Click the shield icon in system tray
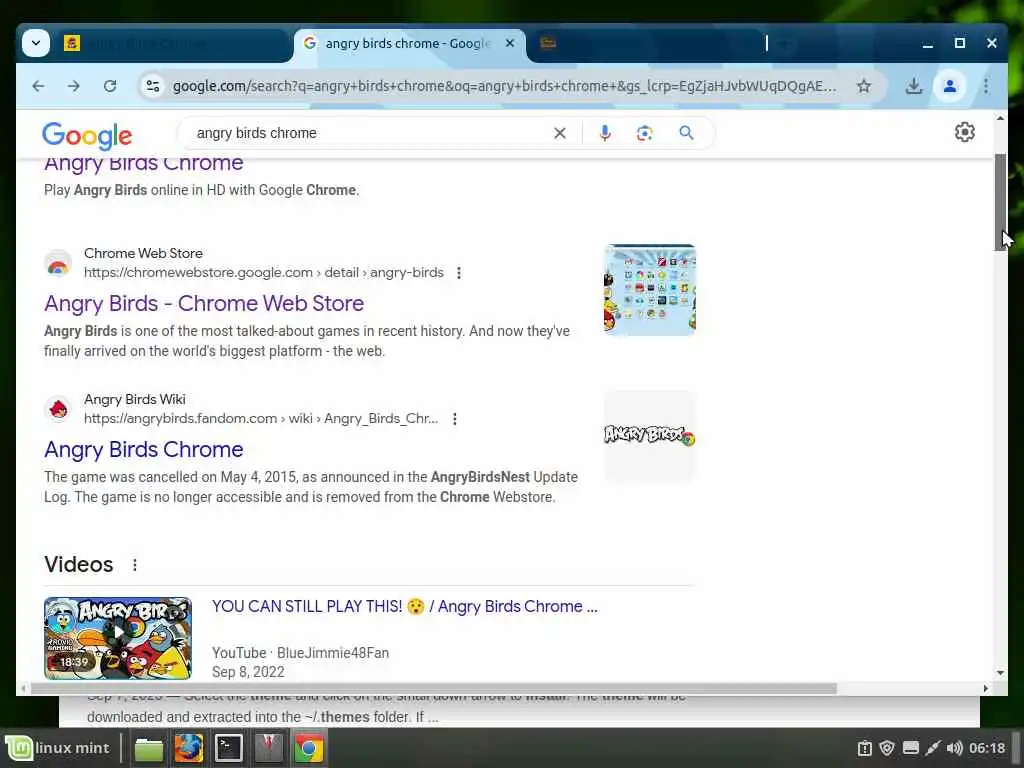Screen dimensions: 1024x768 [x=886, y=748]
